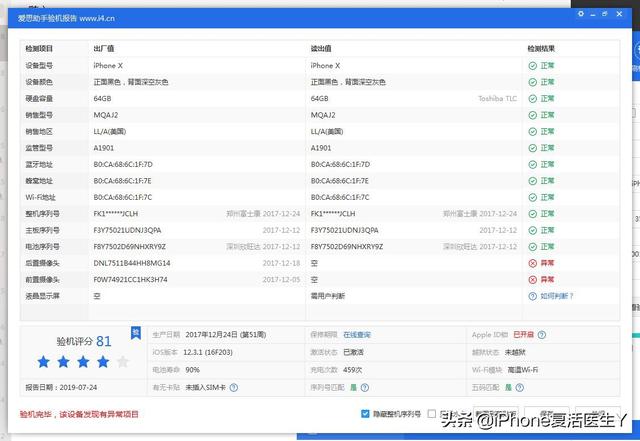Click factory value A1901 for 监管型号
This screenshot has width=640, height=441.
(104, 148)
